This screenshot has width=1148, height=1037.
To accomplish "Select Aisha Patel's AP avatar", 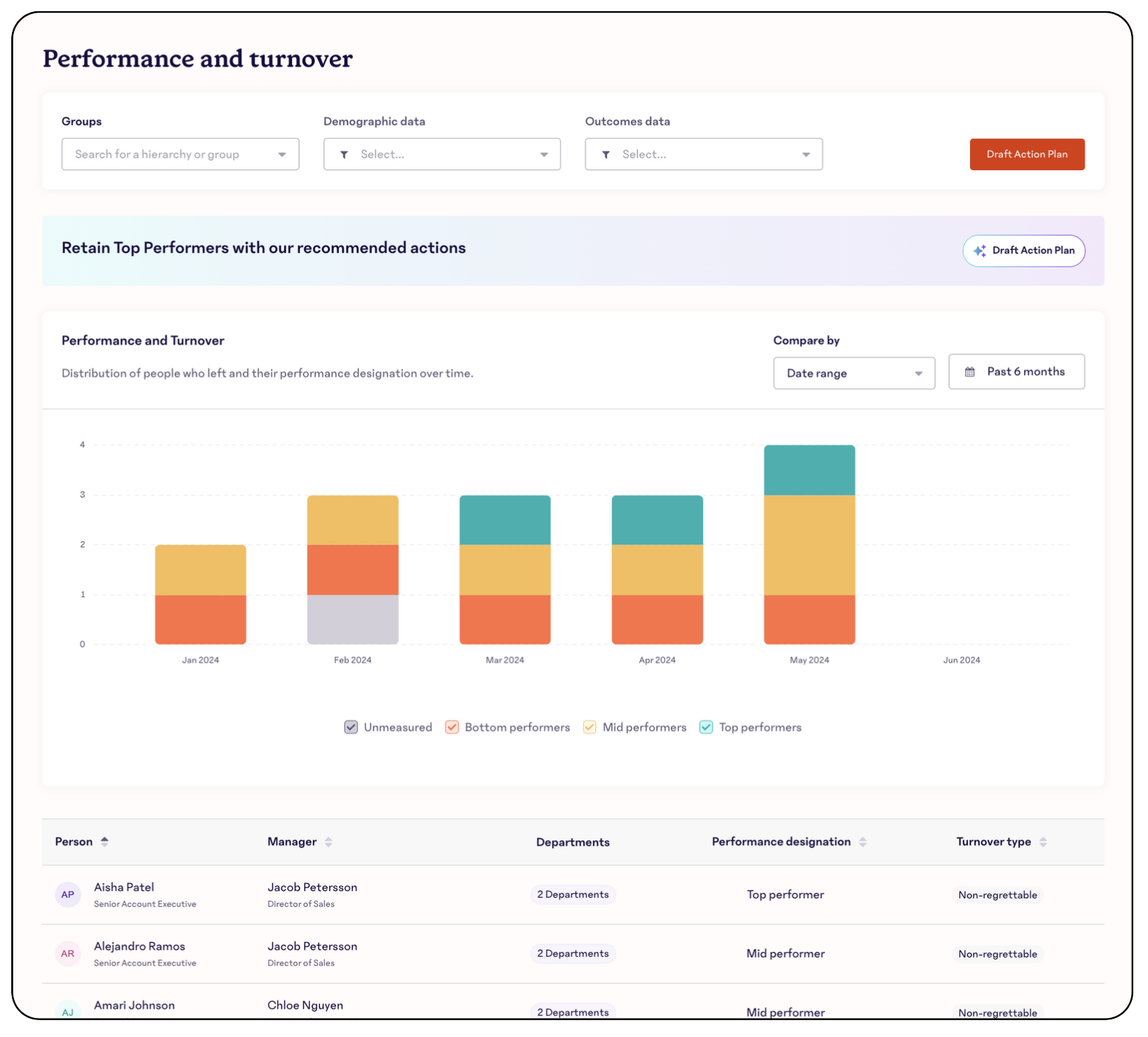I will point(68,894).
